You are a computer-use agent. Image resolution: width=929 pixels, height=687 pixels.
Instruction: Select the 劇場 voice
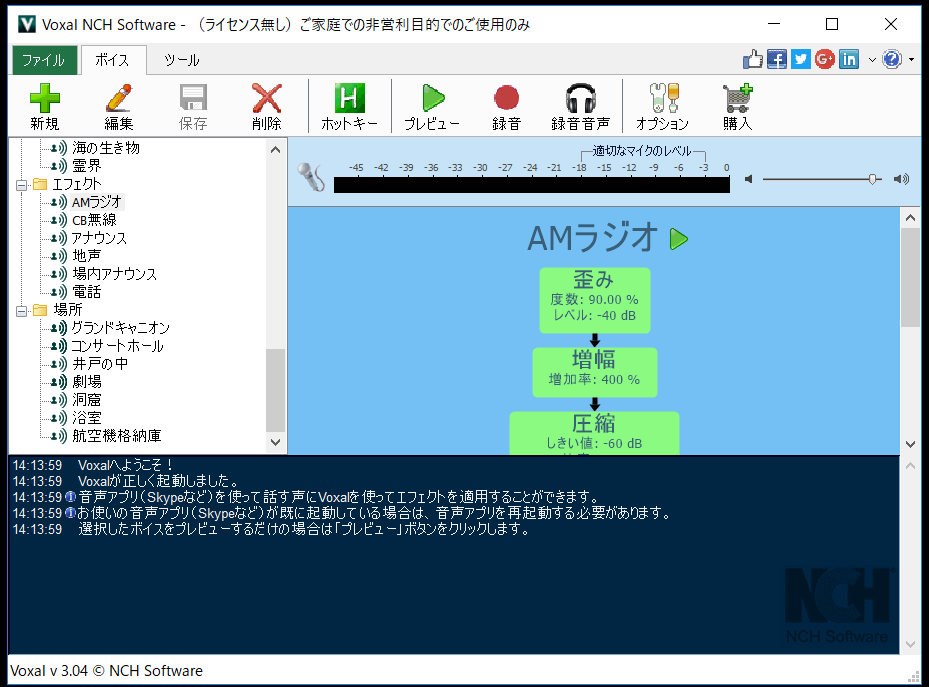(x=87, y=381)
